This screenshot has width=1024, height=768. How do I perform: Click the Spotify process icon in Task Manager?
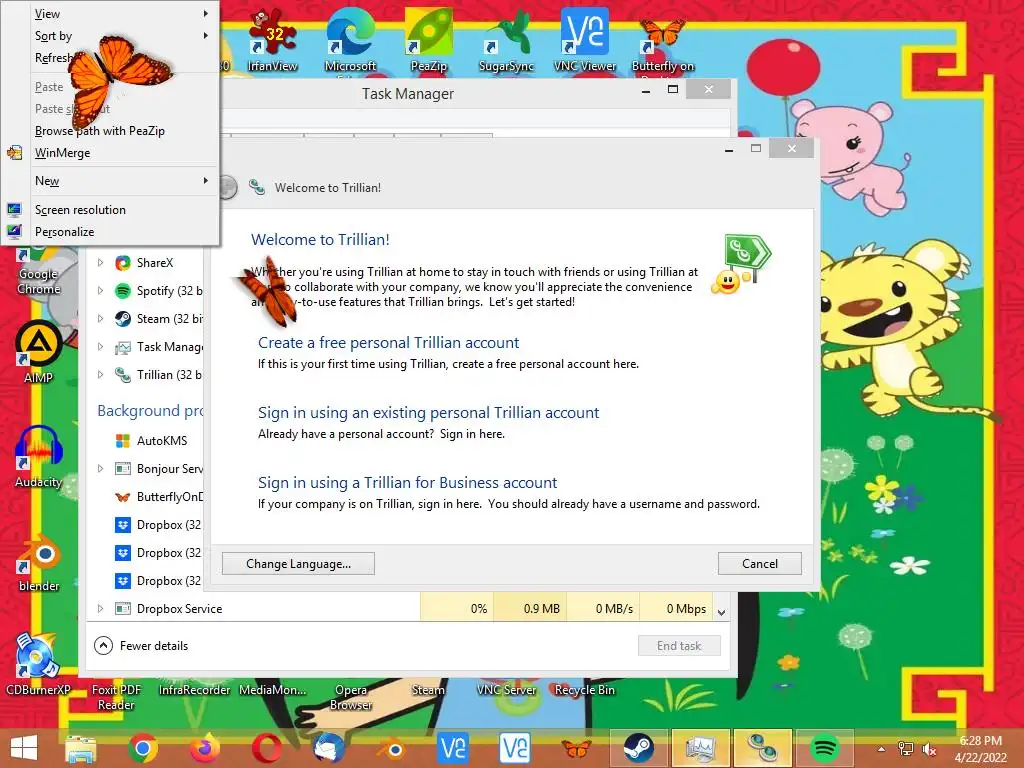pos(123,291)
